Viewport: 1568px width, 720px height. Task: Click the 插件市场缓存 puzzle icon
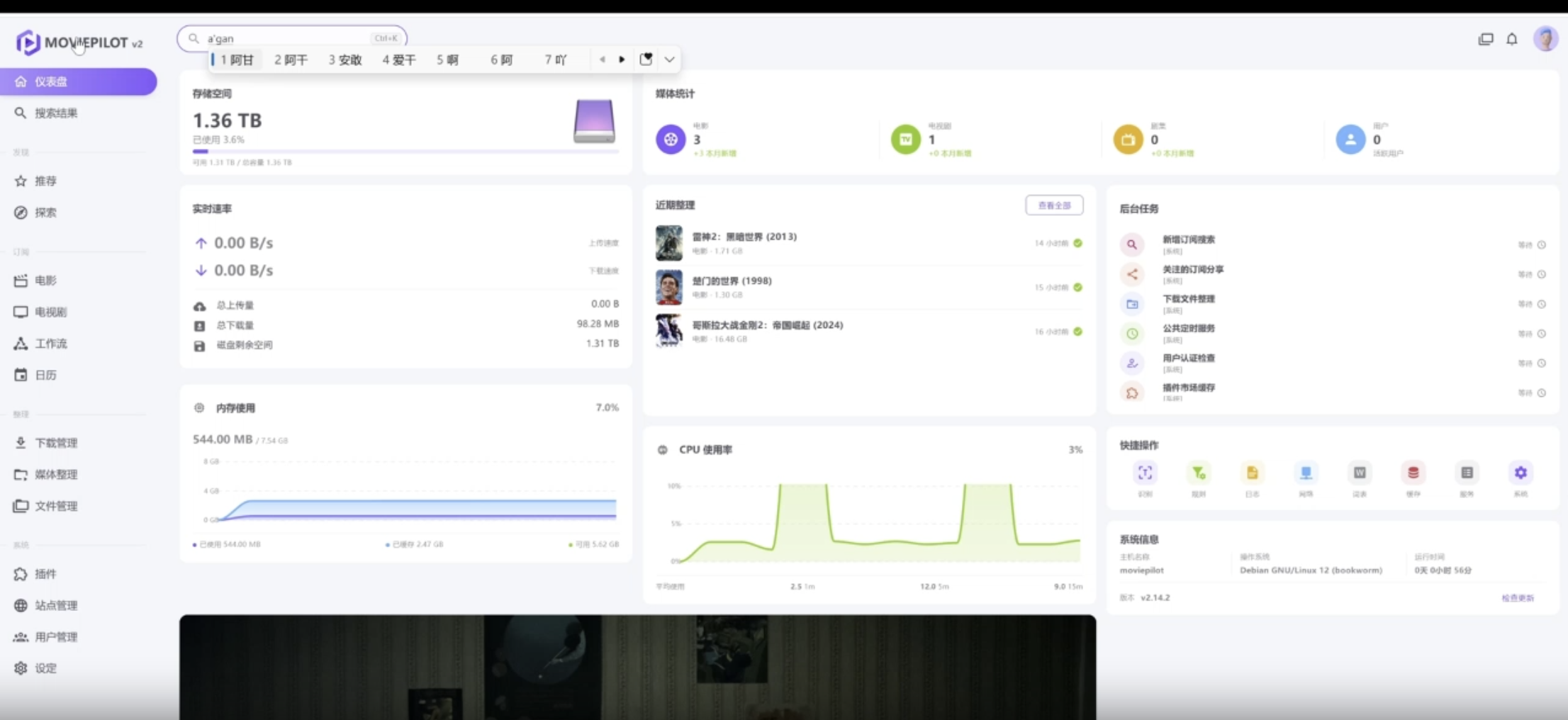pos(1132,393)
